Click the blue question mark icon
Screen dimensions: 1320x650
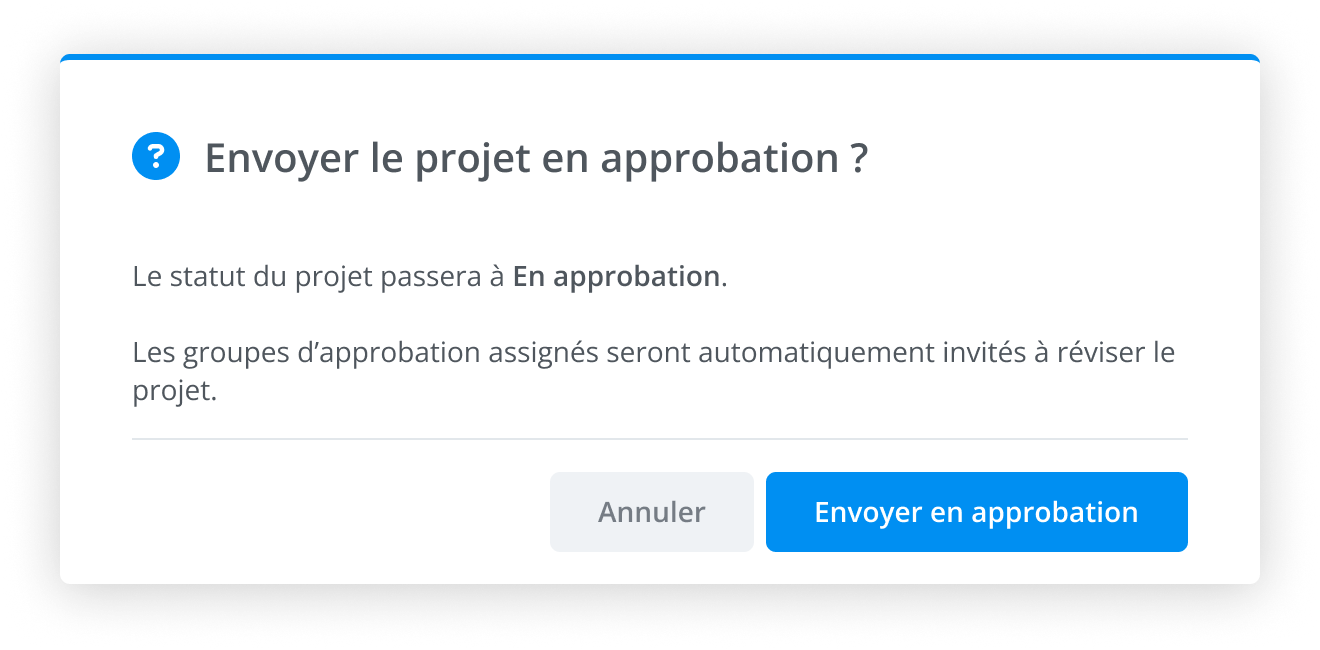[156, 157]
